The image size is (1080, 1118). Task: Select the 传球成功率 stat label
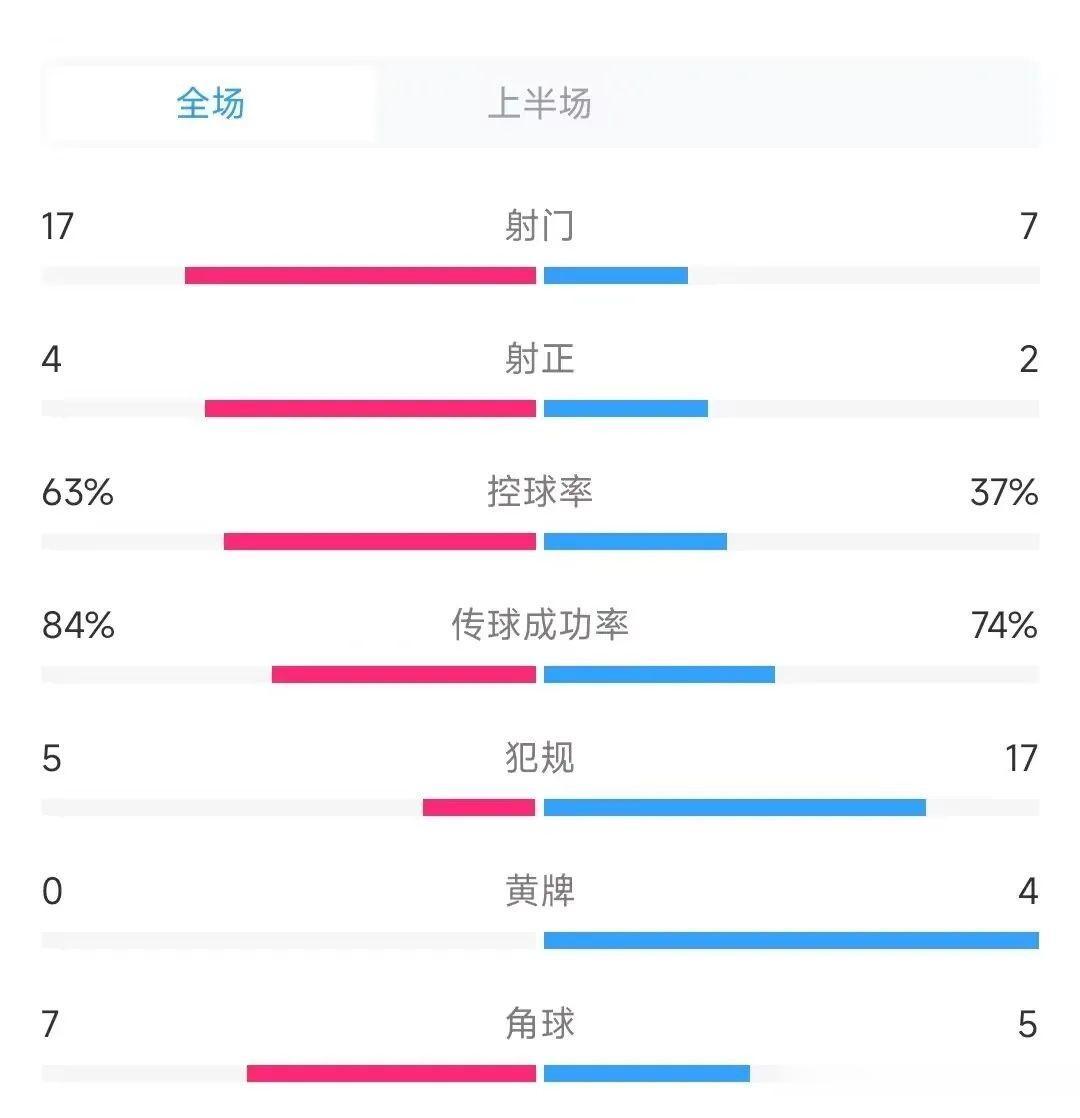(x=540, y=625)
